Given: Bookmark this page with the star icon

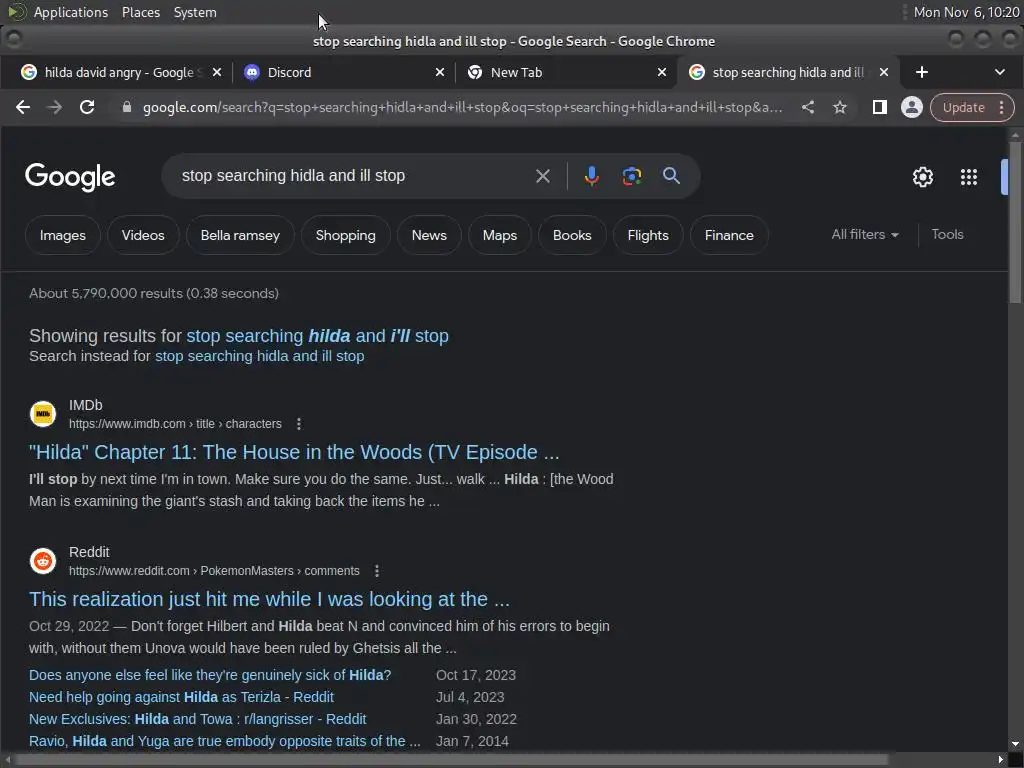Looking at the screenshot, I should tap(840, 107).
